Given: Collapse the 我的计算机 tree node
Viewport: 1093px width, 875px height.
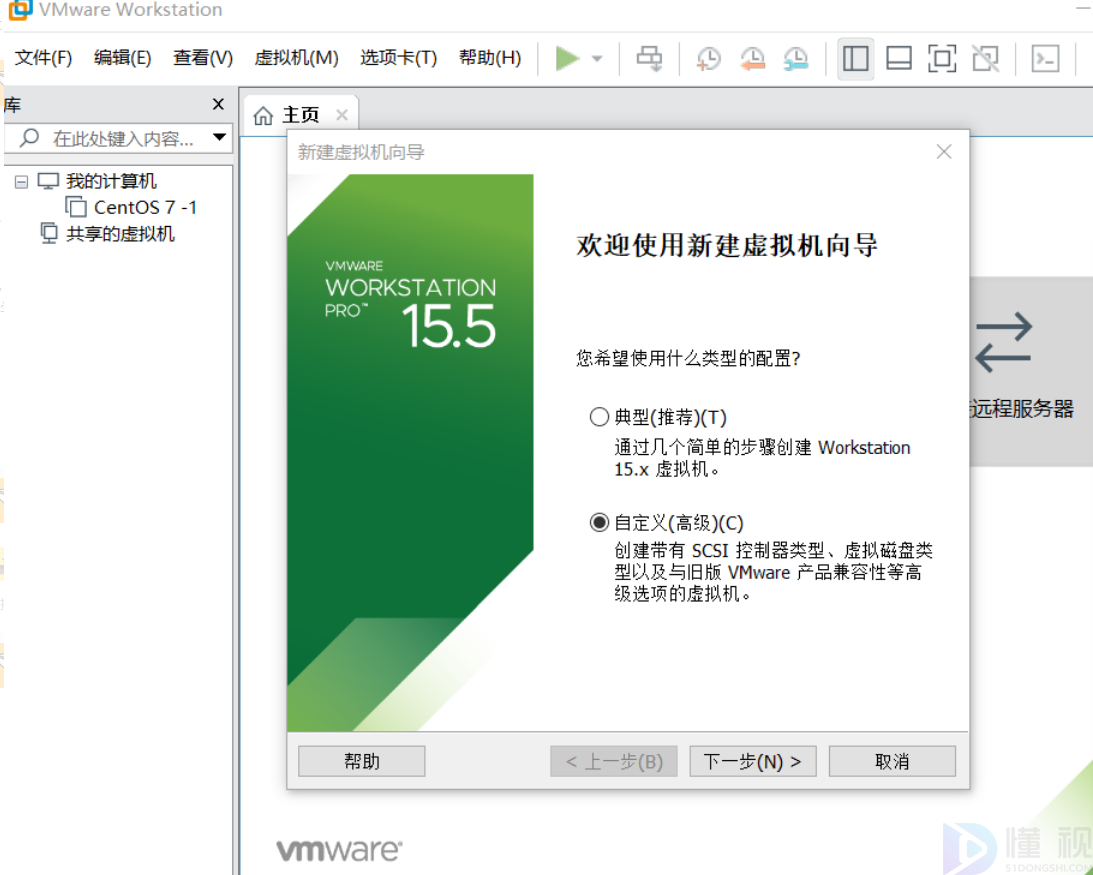Looking at the screenshot, I should (22, 182).
